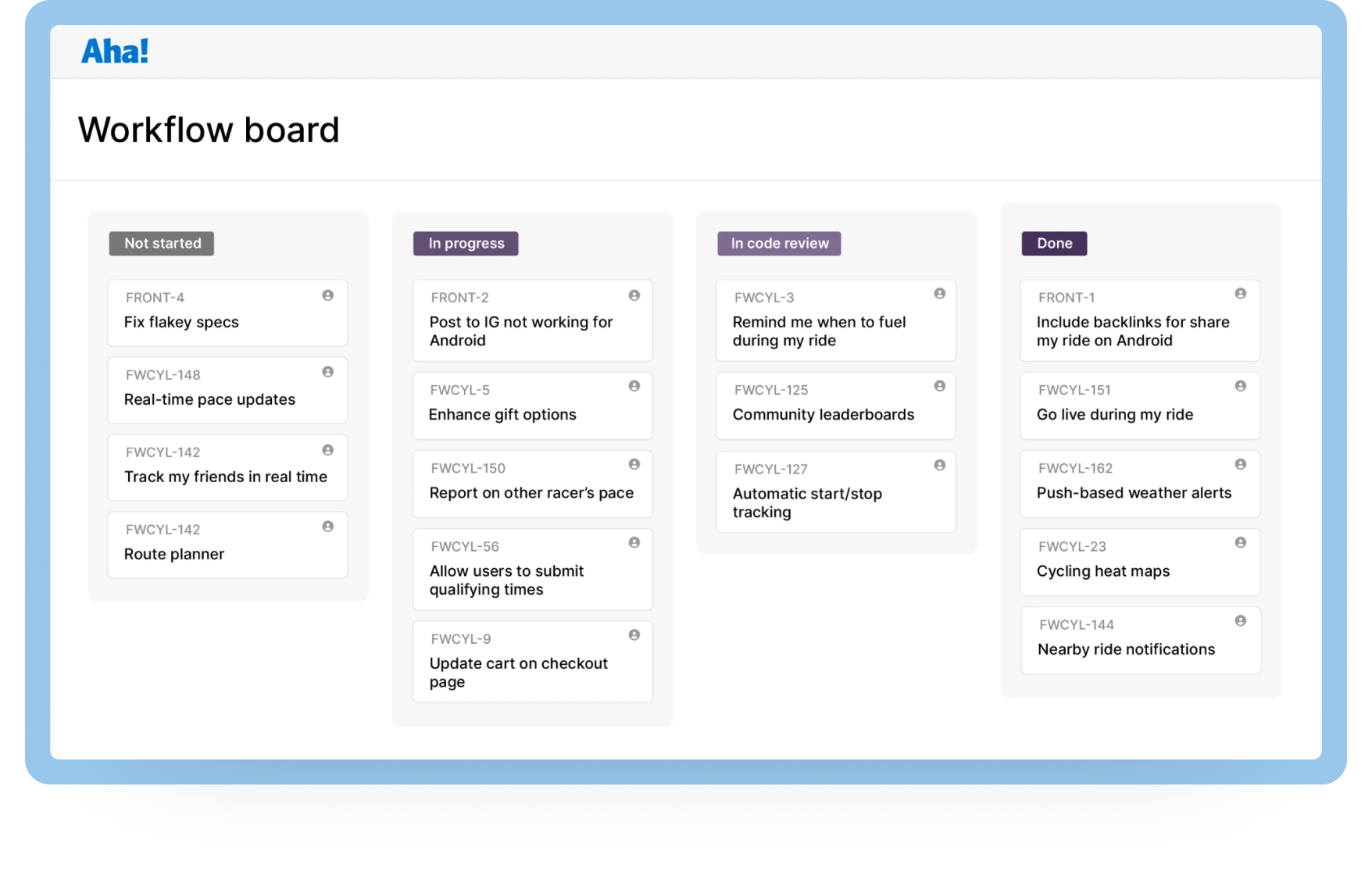
Task: Click assignee avatar on FWCYL-148 card
Action: [328, 372]
